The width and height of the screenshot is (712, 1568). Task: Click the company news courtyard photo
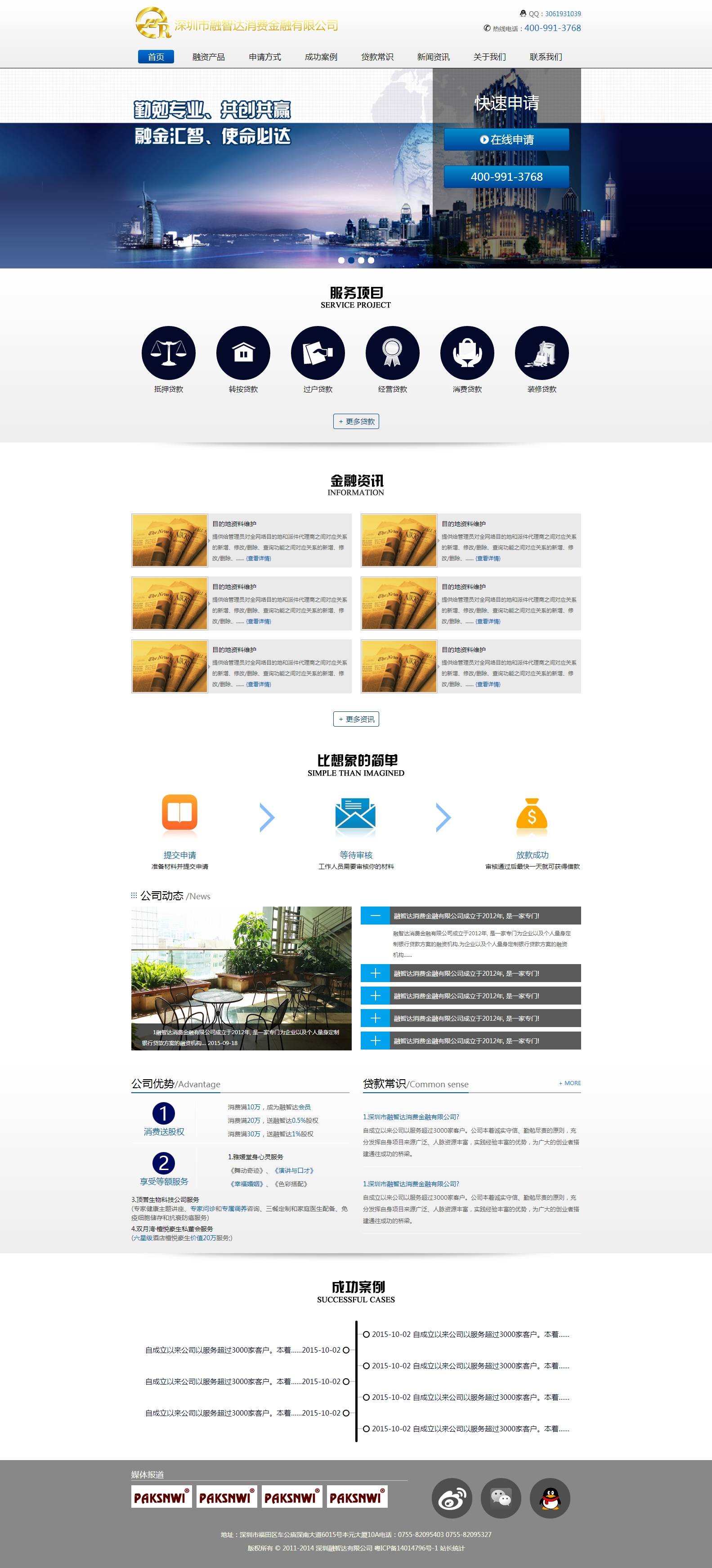[x=241, y=968]
